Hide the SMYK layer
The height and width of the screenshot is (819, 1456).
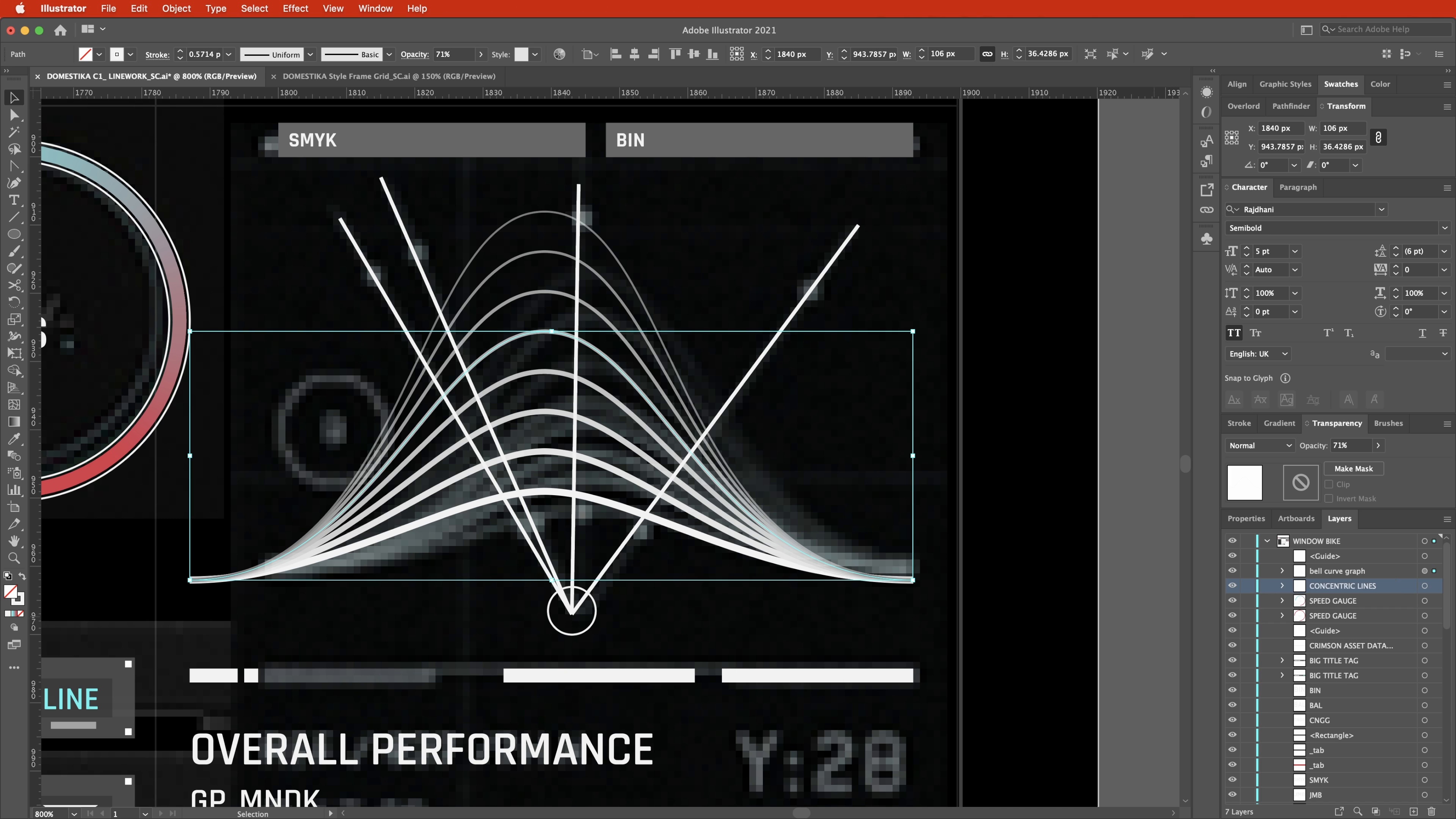(1232, 780)
